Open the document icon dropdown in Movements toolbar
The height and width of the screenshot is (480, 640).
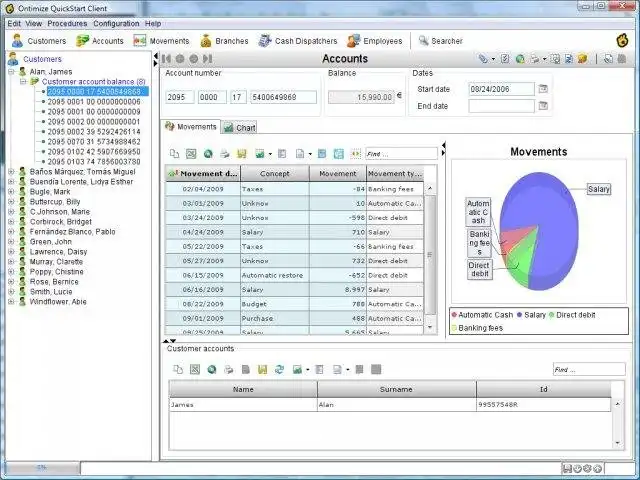(x=310, y=154)
